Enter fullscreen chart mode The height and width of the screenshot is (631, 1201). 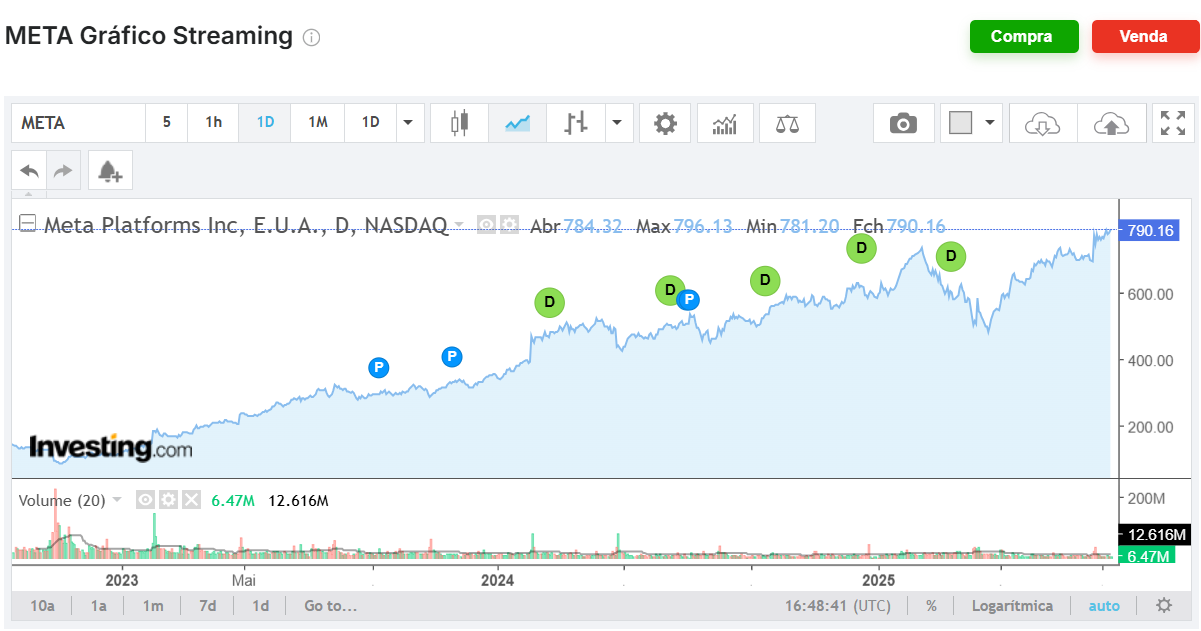point(1173,123)
